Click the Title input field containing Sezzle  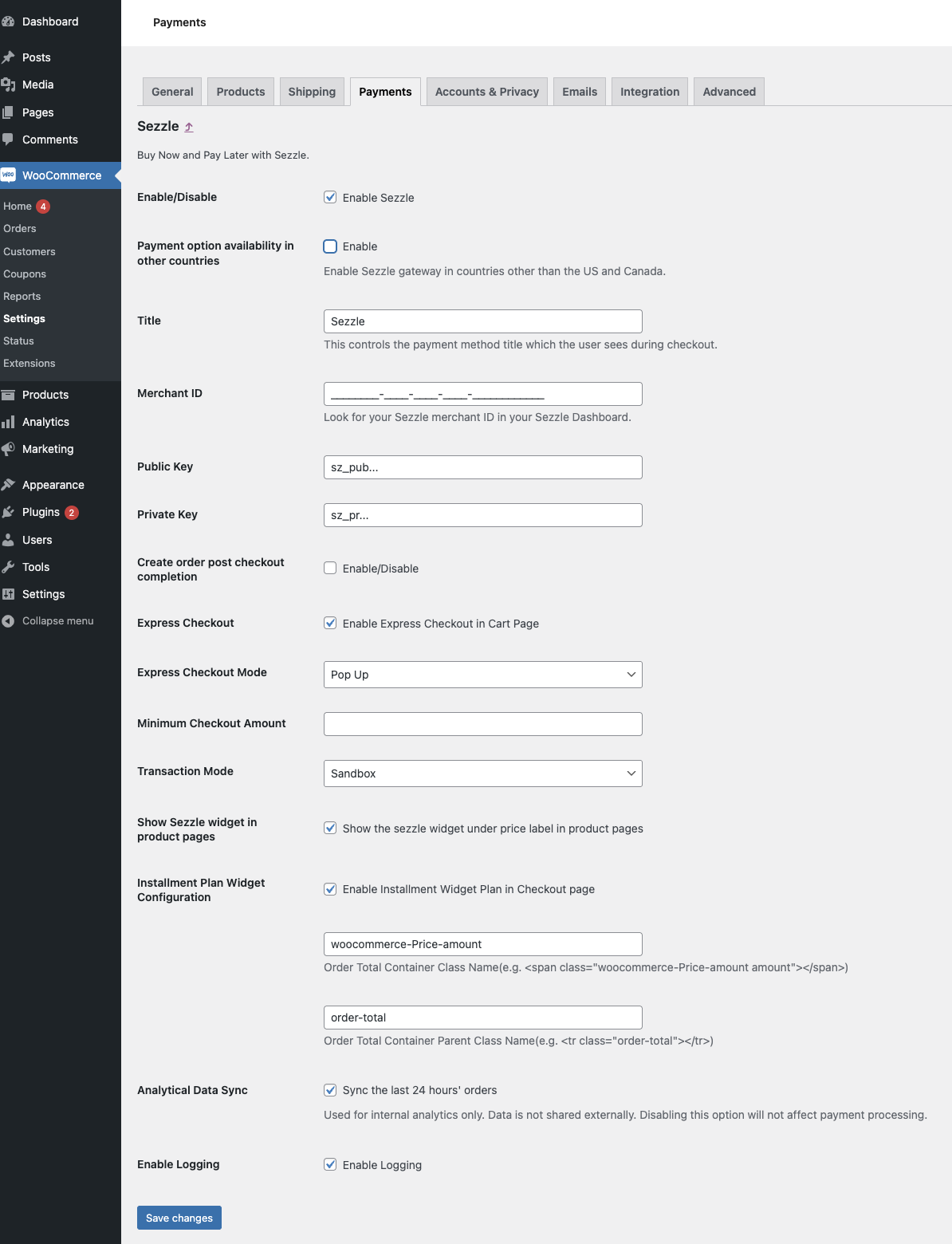(483, 321)
